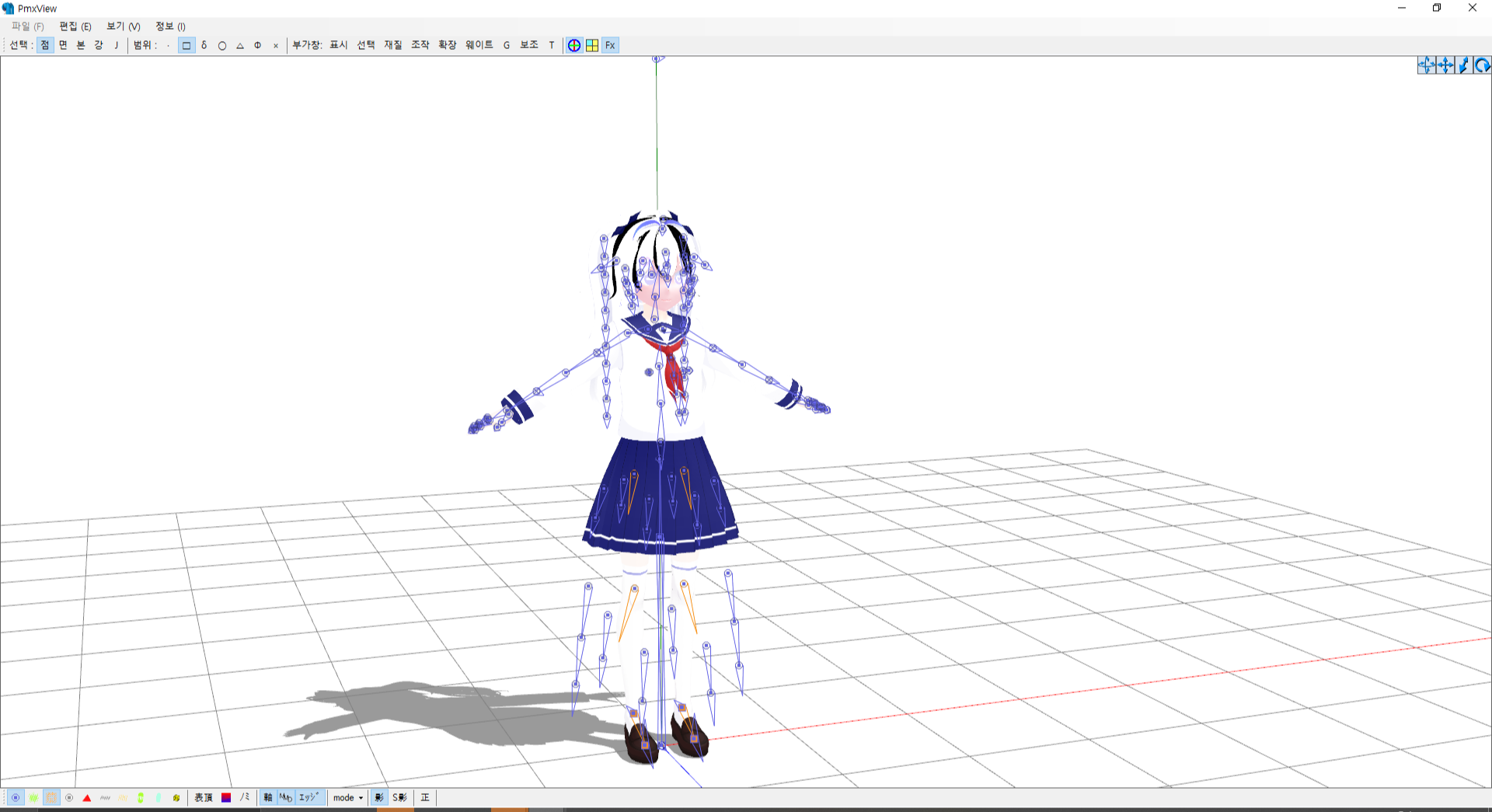The width and height of the screenshot is (1492, 812).
Task: Toggle the エッジ edge display button
Action: [x=309, y=798]
